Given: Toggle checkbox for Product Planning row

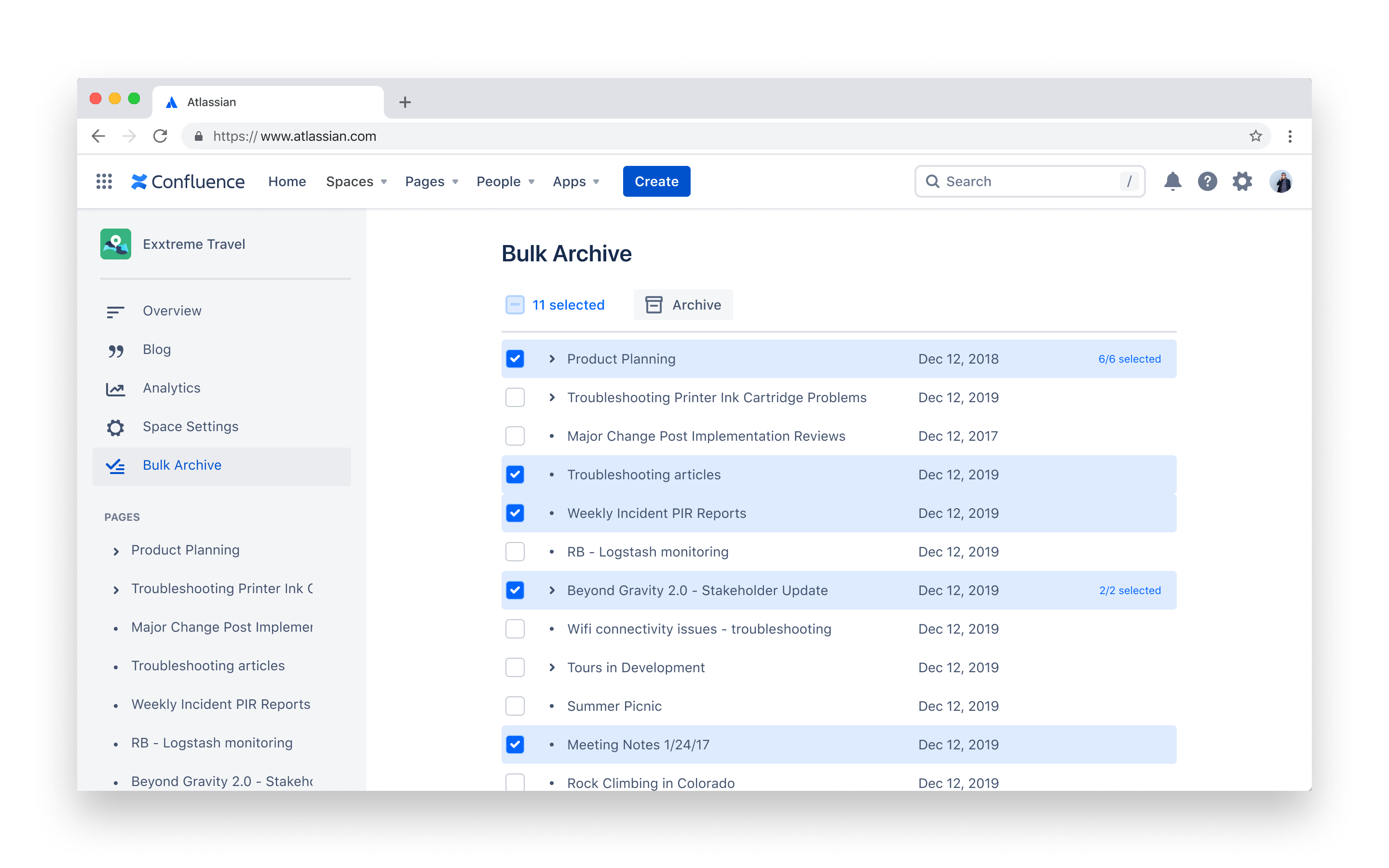Looking at the screenshot, I should [516, 359].
